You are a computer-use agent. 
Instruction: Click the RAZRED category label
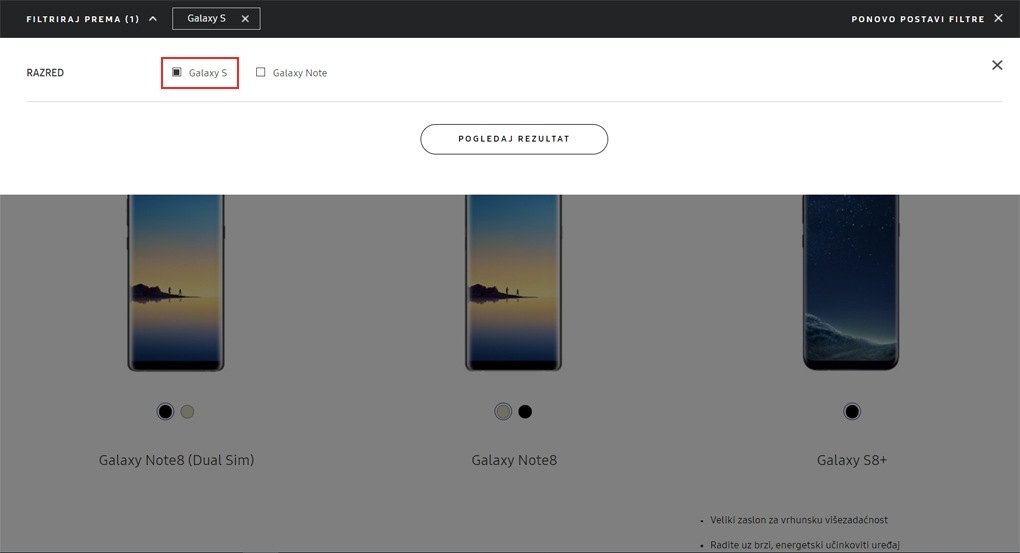(x=45, y=73)
